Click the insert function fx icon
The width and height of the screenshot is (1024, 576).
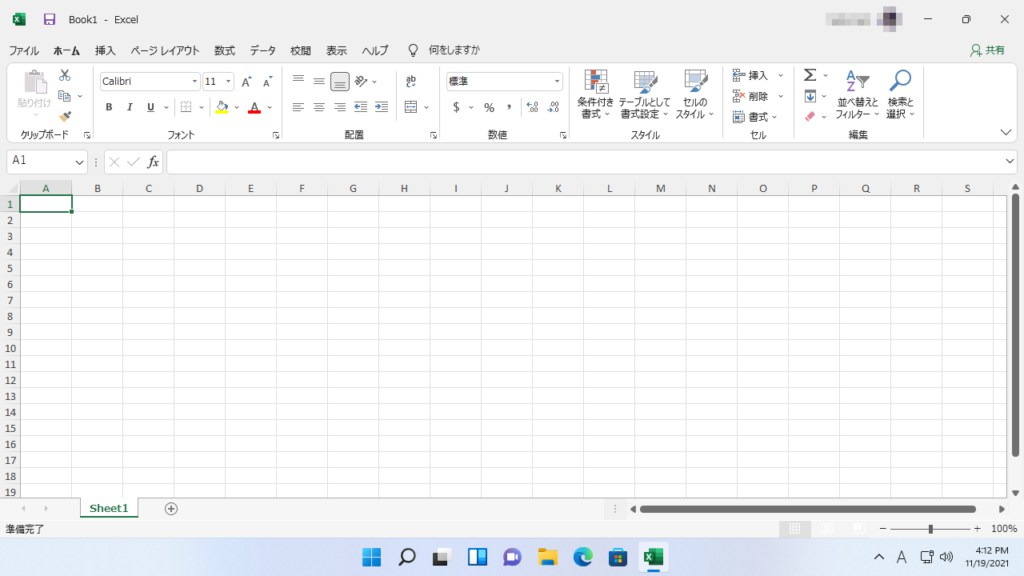pos(153,162)
